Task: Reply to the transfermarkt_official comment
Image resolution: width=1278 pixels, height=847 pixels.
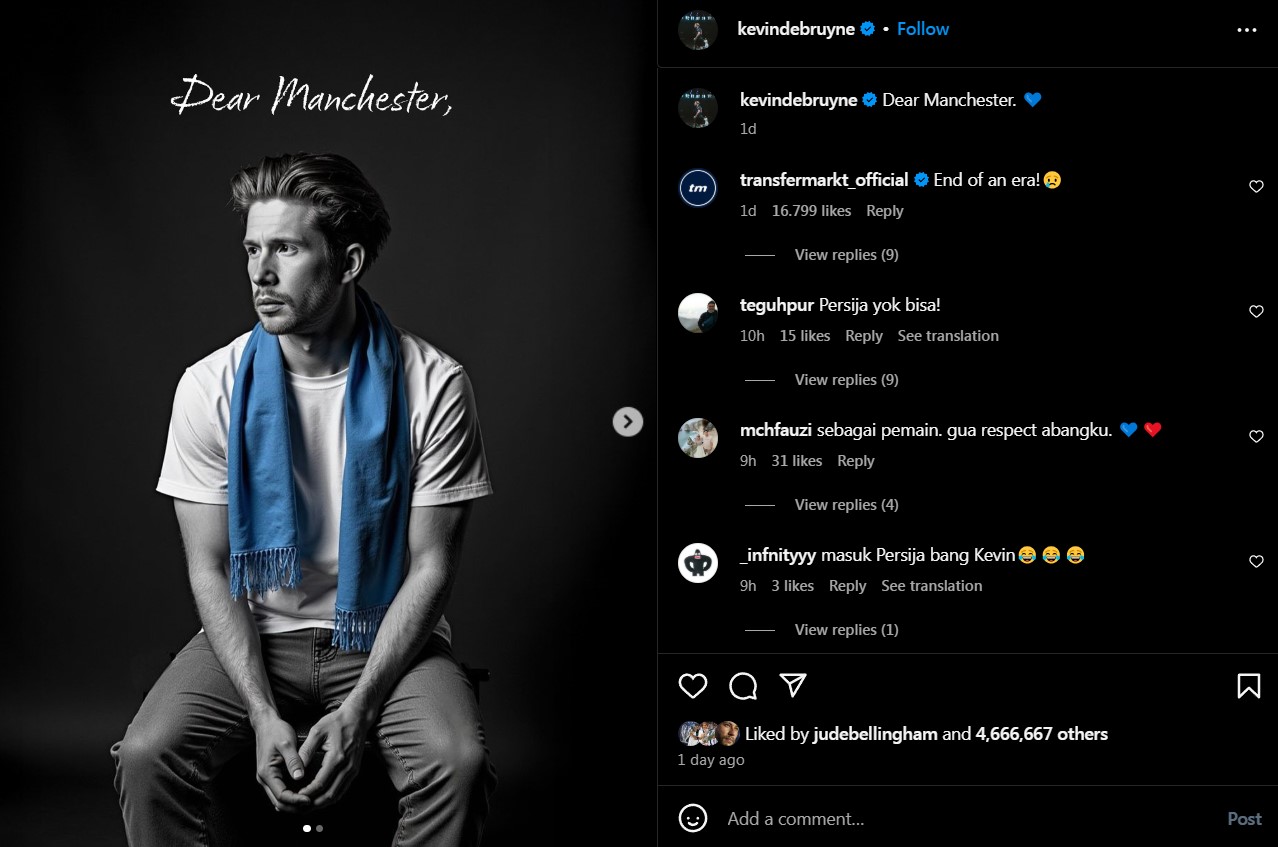Action: [x=884, y=211]
